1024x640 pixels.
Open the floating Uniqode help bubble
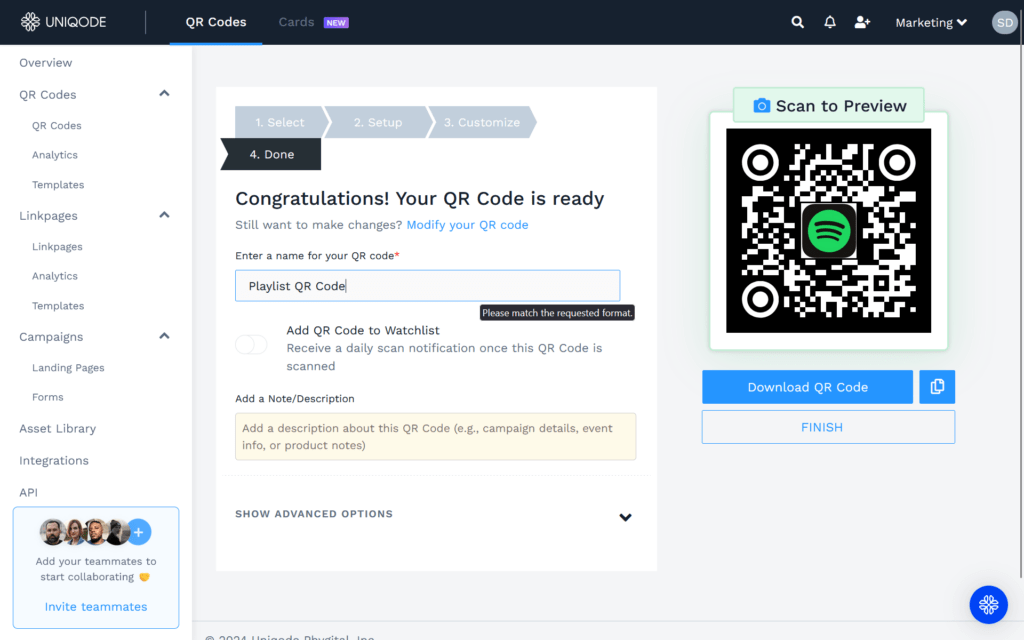[988, 604]
